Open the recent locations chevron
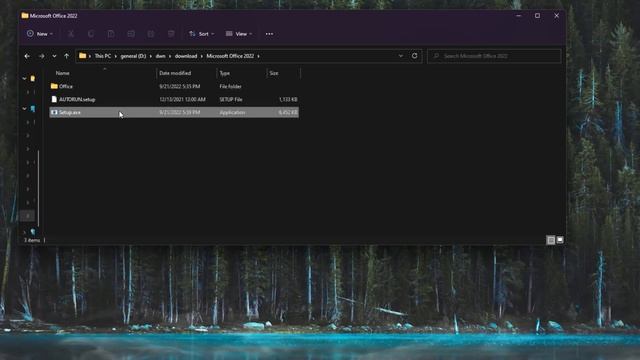Image resolution: width=640 pixels, height=360 pixels. [x=54, y=56]
